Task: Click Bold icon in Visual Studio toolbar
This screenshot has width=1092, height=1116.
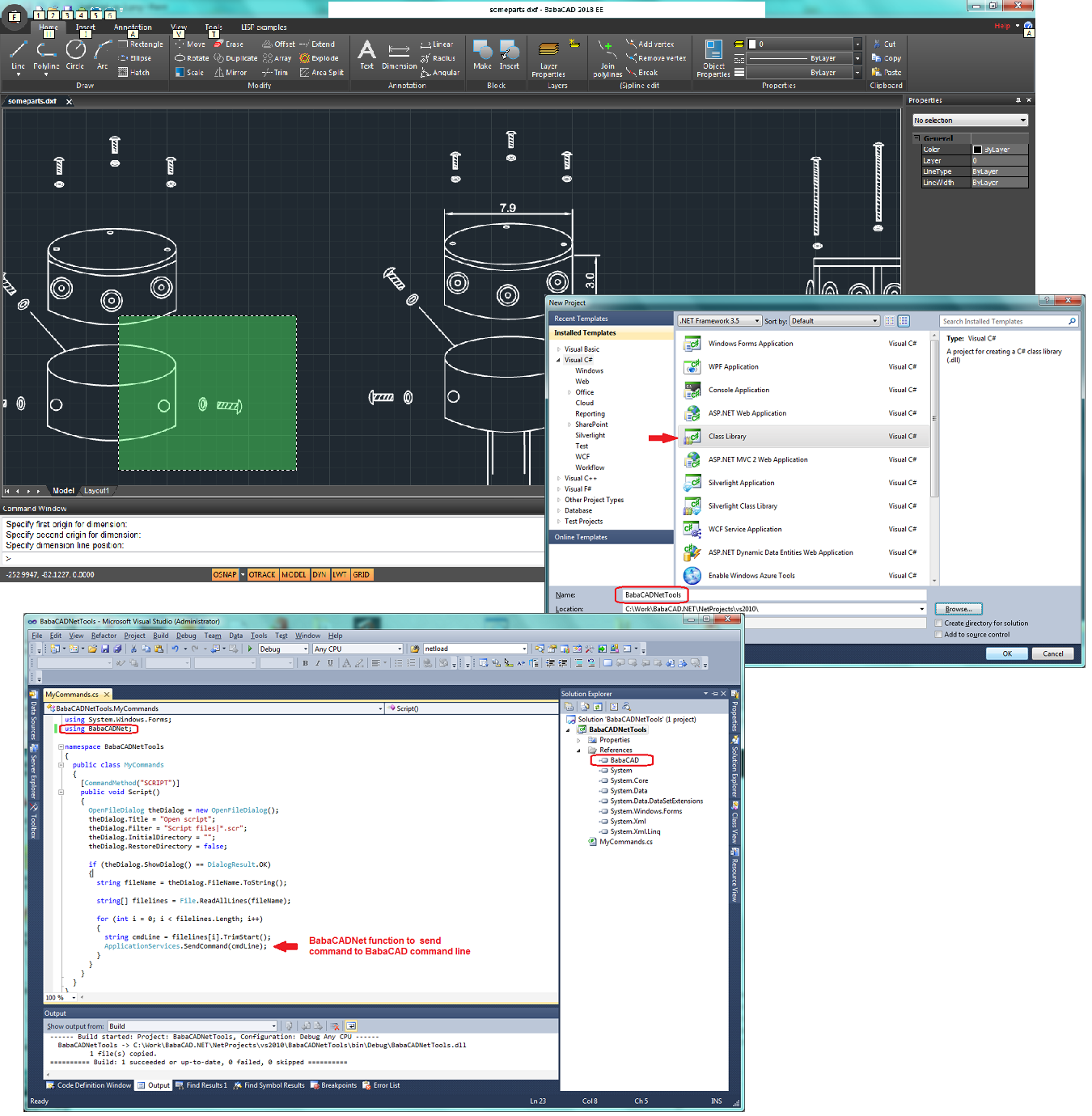Action: click(x=305, y=663)
